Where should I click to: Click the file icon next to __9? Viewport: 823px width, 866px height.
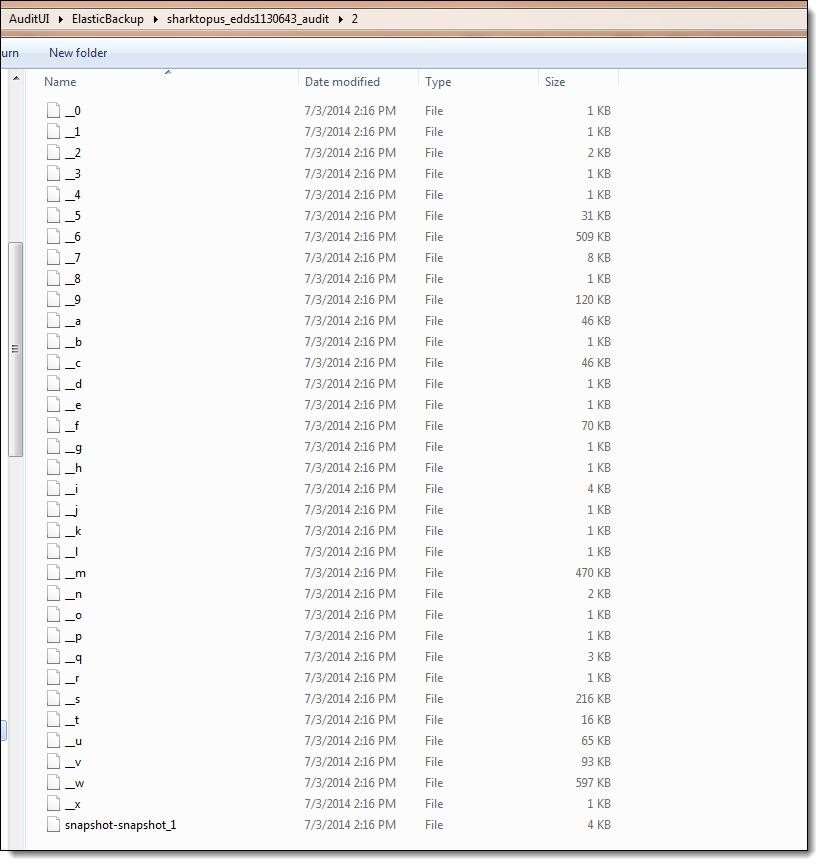click(54, 300)
